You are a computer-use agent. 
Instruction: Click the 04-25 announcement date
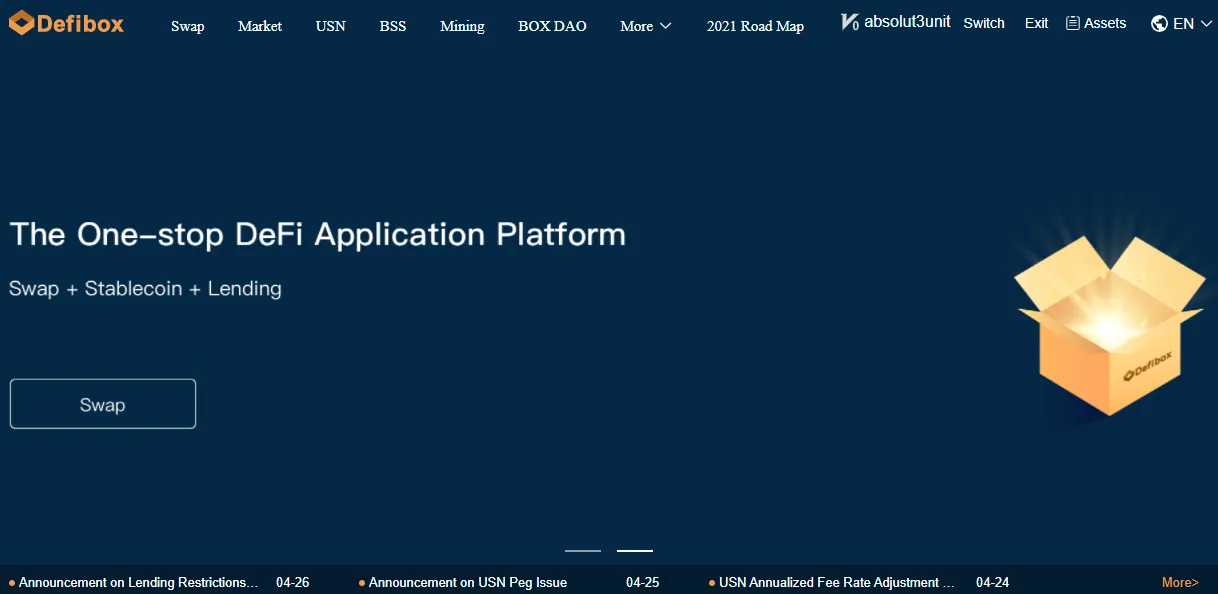click(x=643, y=582)
